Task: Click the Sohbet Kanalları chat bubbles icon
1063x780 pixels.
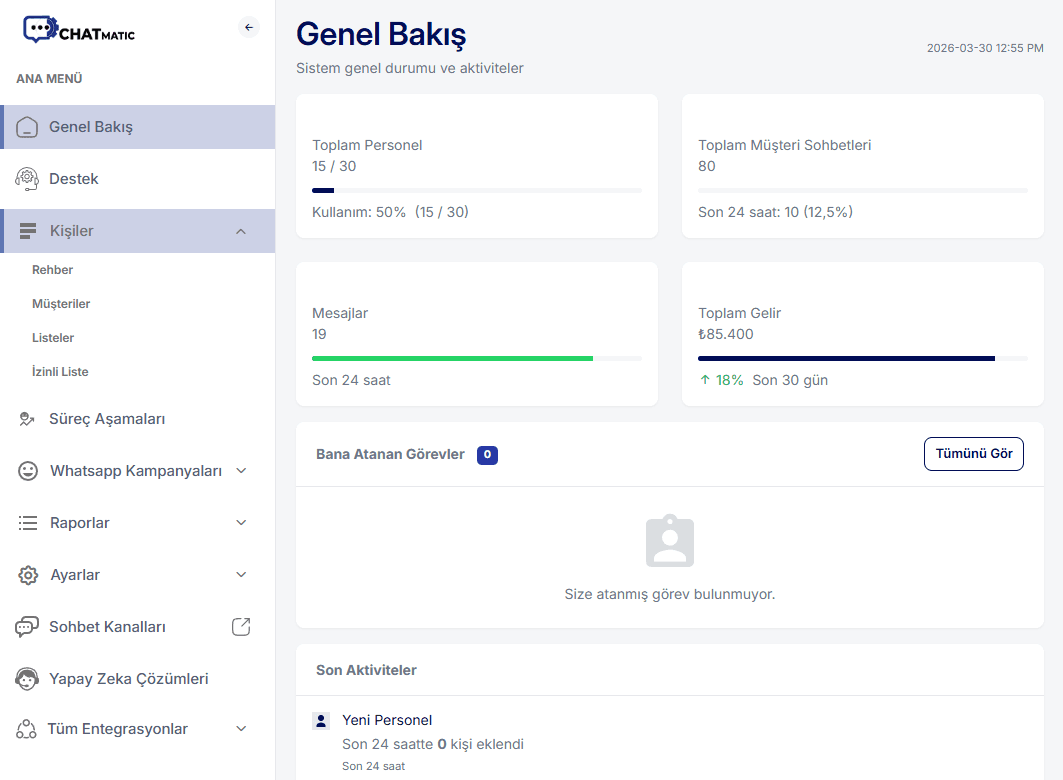Action: pyautogui.click(x=27, y=627)
